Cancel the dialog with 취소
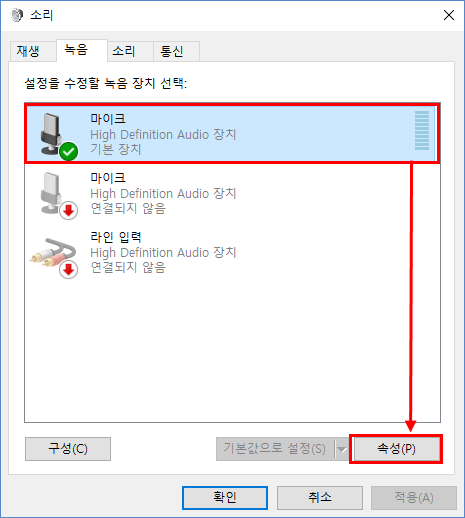The height and width of the screenshot is (518, 465). (x=320, y=498)
